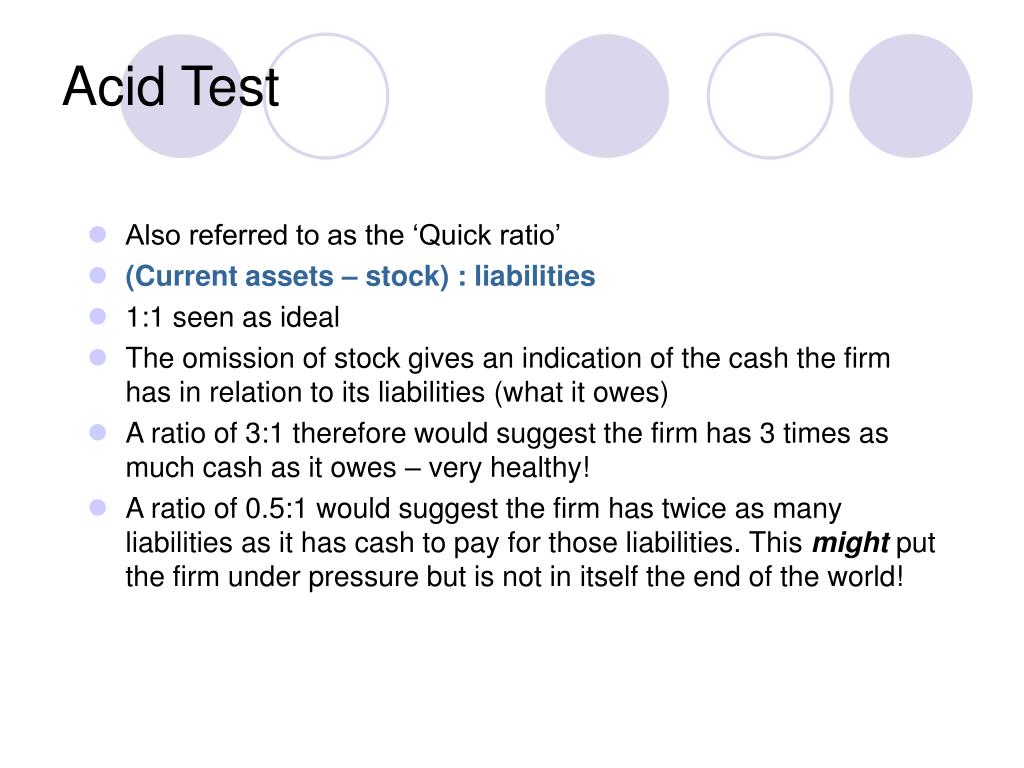Click the 'Quick ratio' quoted phrase
This screenshot has height=768, width=1024.
click(x=487, y=236)
